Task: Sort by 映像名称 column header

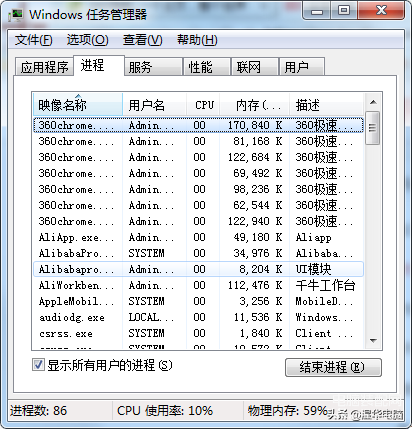Action: (x=78, y=105)
